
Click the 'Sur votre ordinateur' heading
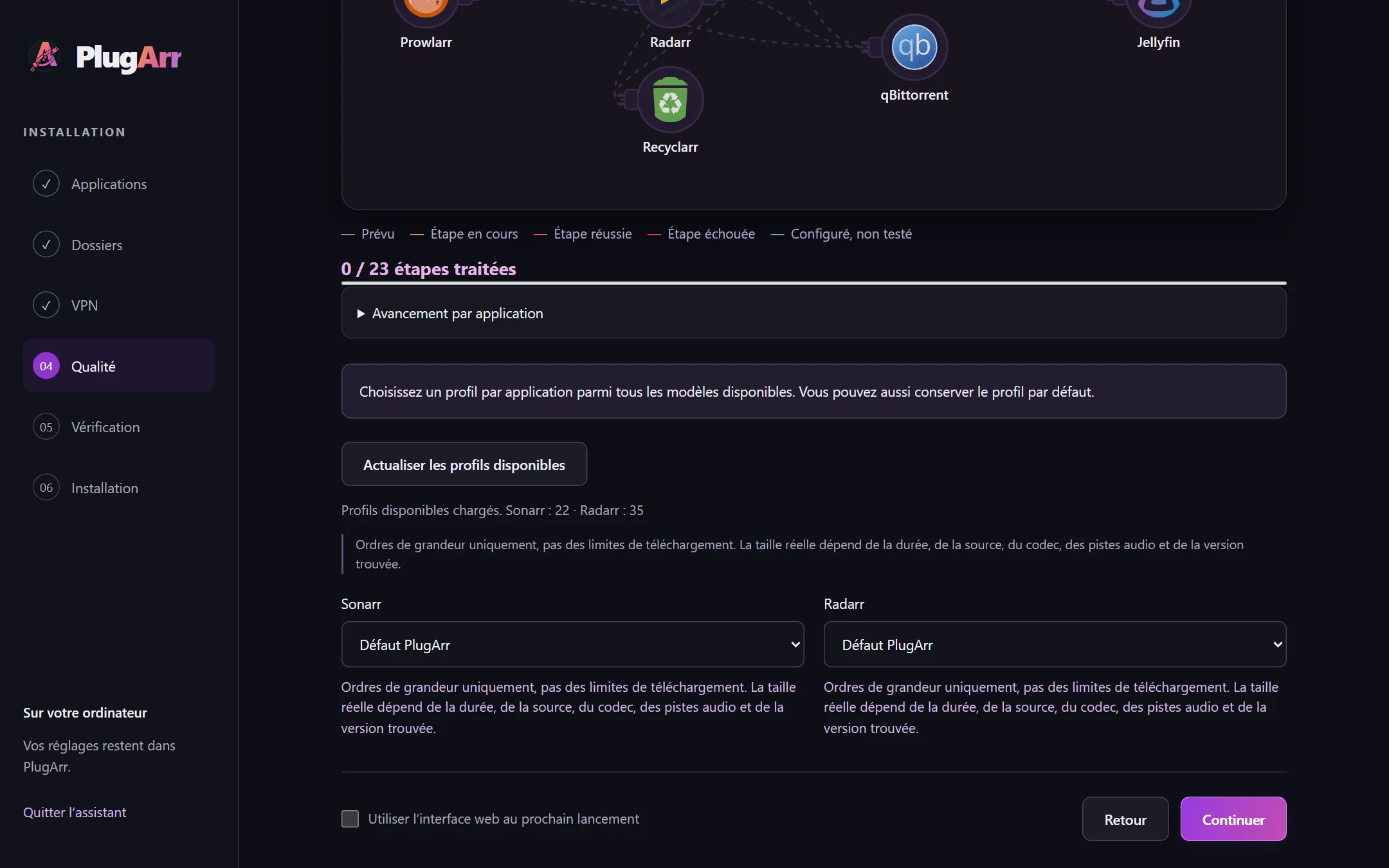click(x=85, y=712)
